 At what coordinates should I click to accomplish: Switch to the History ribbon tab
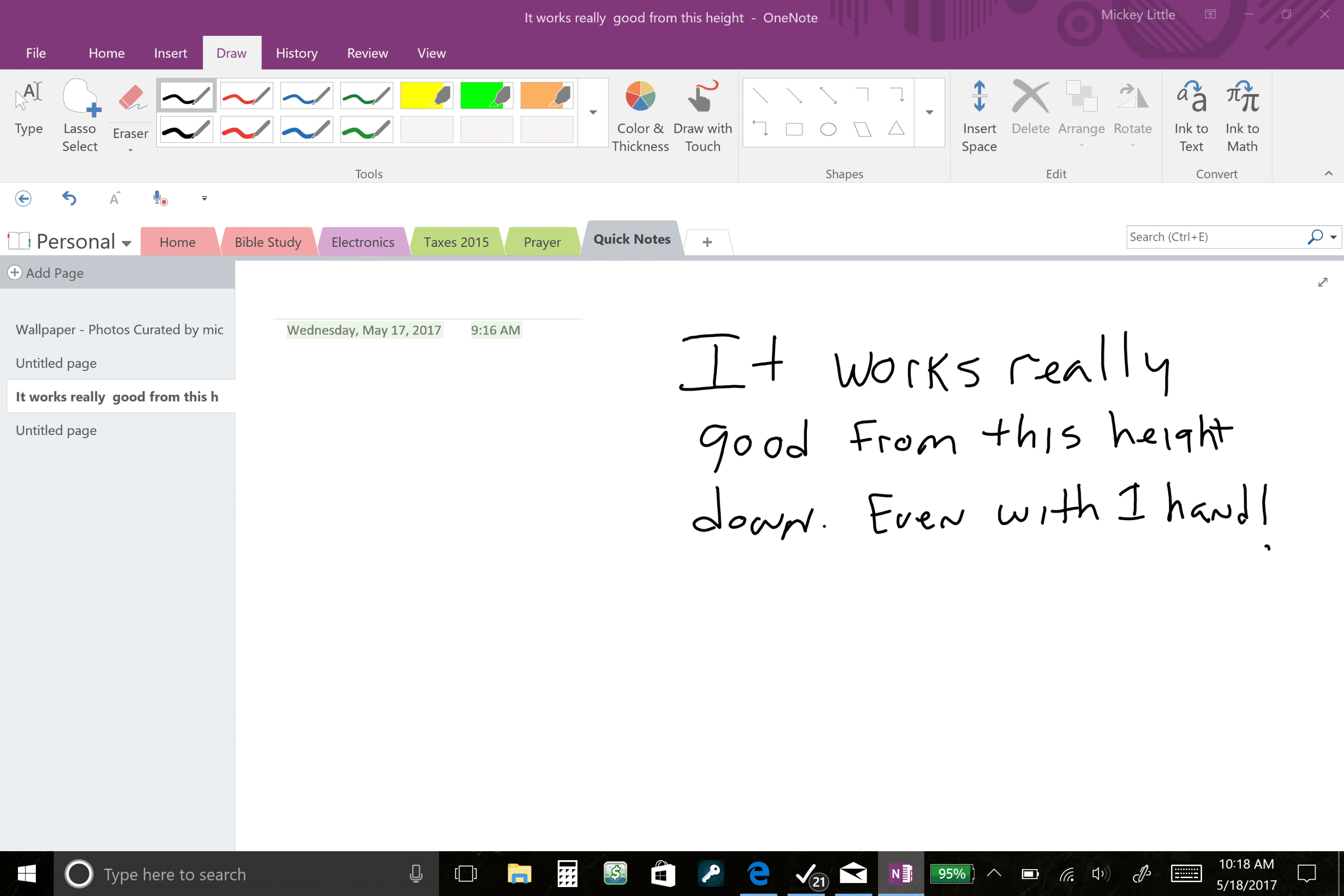point(297,53)
